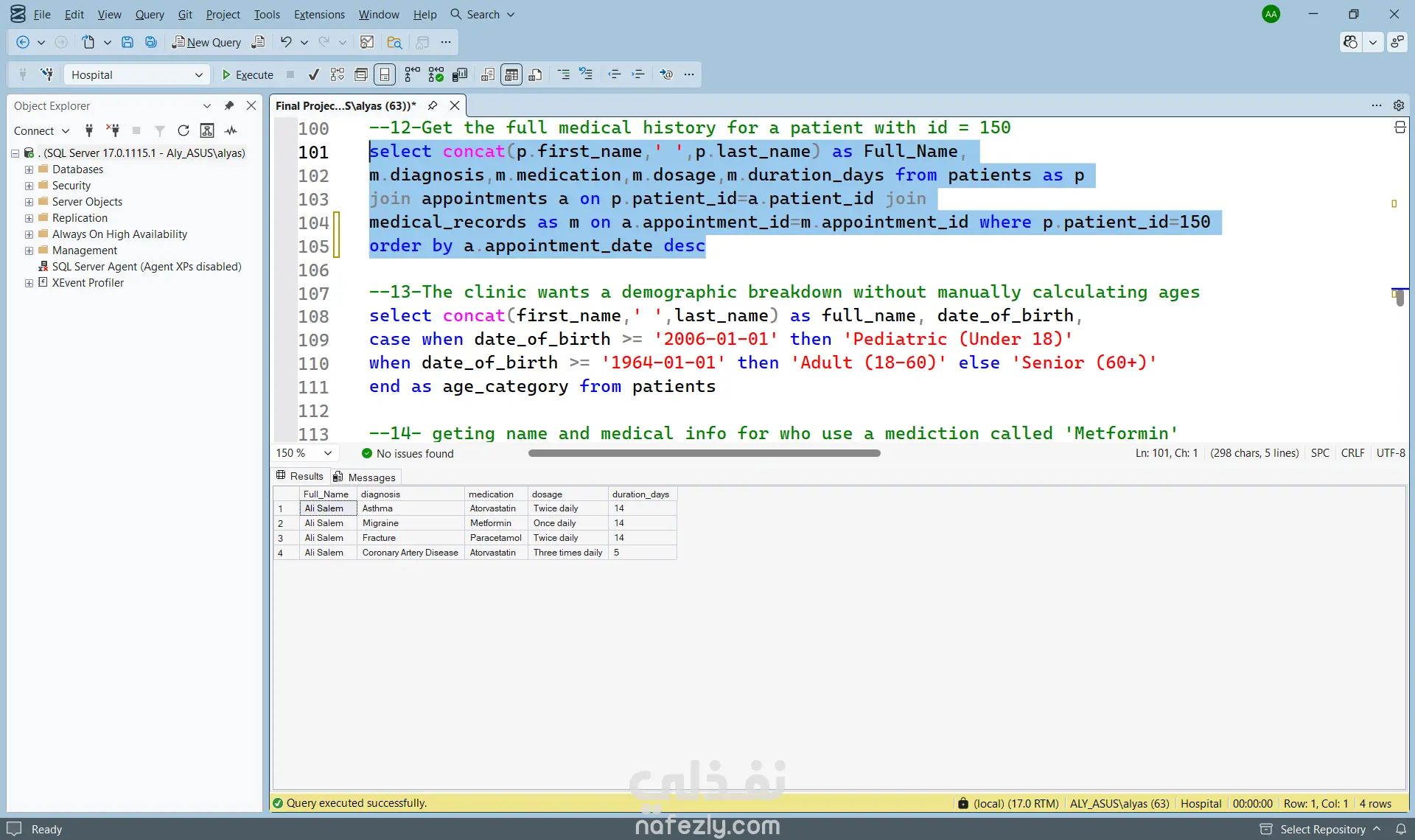Open the Object Explorer window options chevron
The image size is (1415, 840).
pos(207,105)
